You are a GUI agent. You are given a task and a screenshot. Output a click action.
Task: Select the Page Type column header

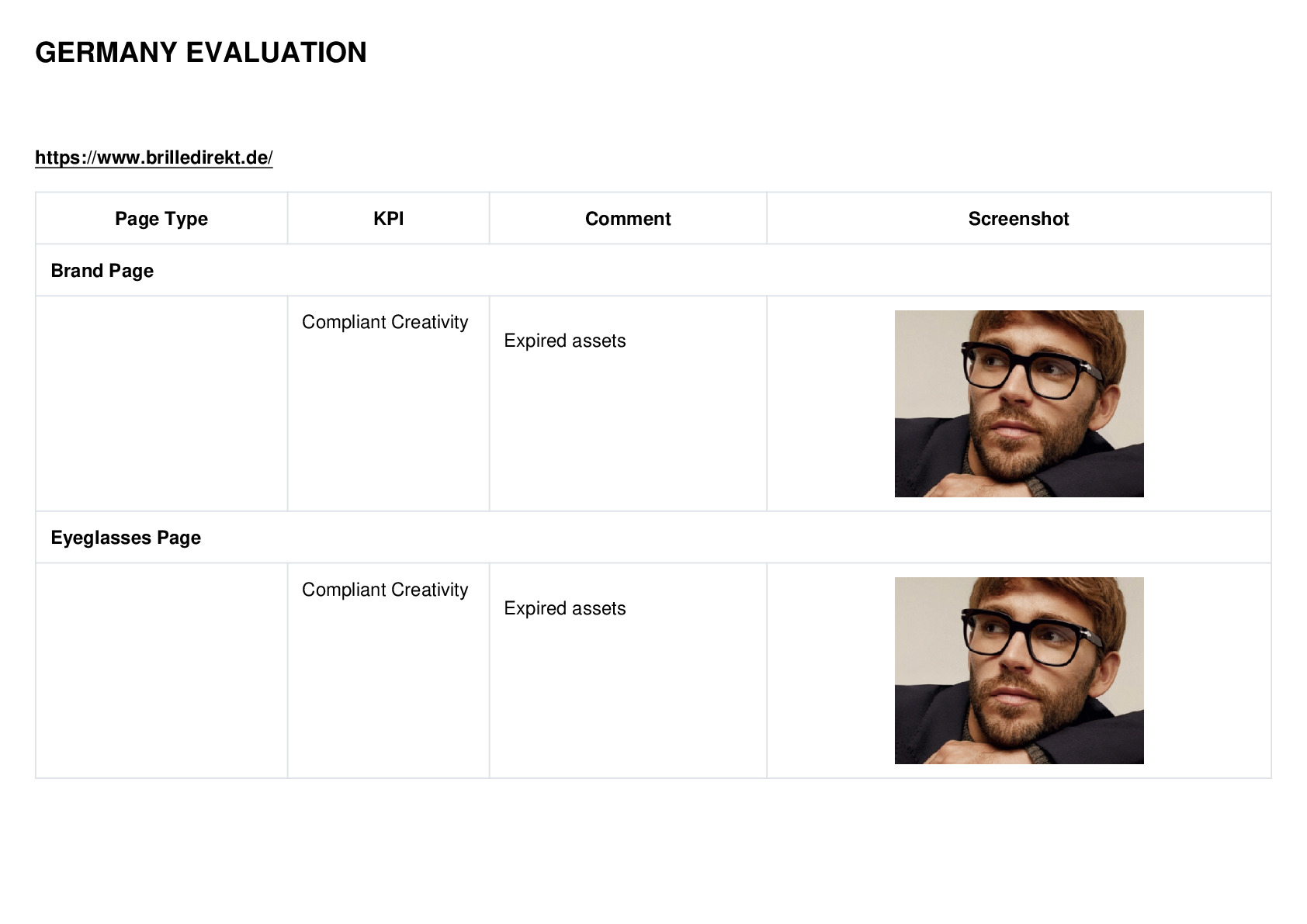(161, 219)
